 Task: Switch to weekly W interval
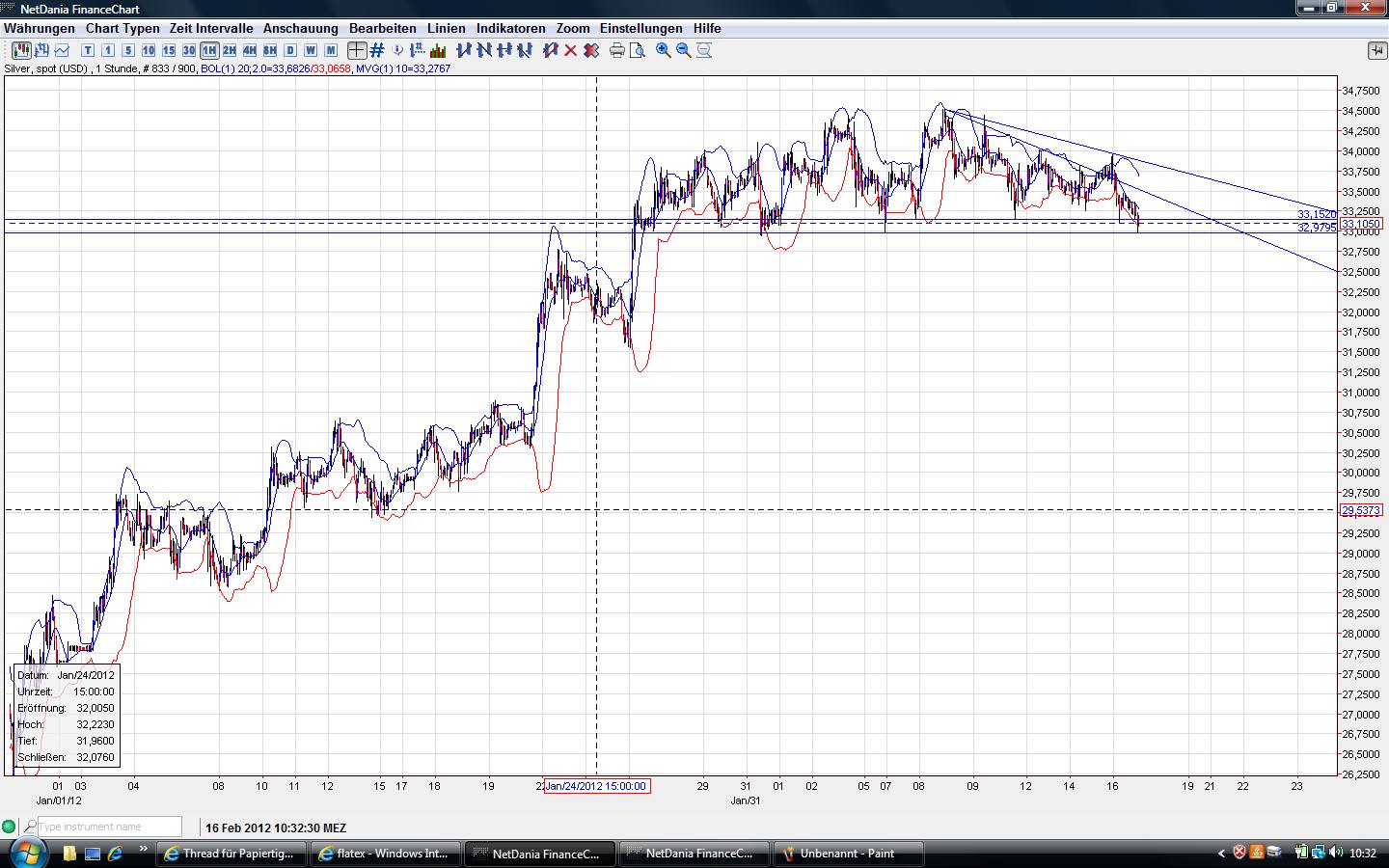[311, 50]
